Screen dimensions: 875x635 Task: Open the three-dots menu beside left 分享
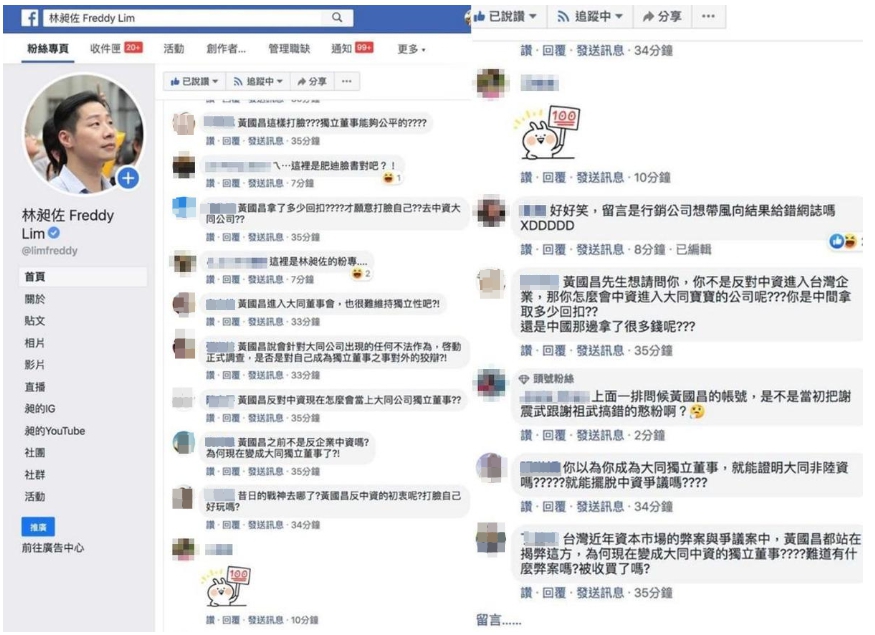click(x=347, y=81)
